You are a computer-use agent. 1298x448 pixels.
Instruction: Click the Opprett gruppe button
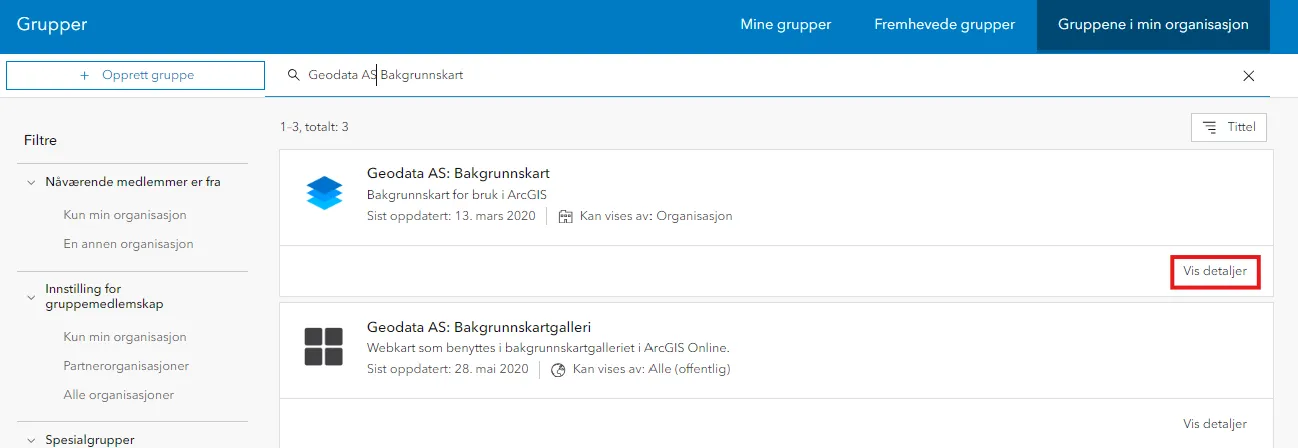coord(135,75)
